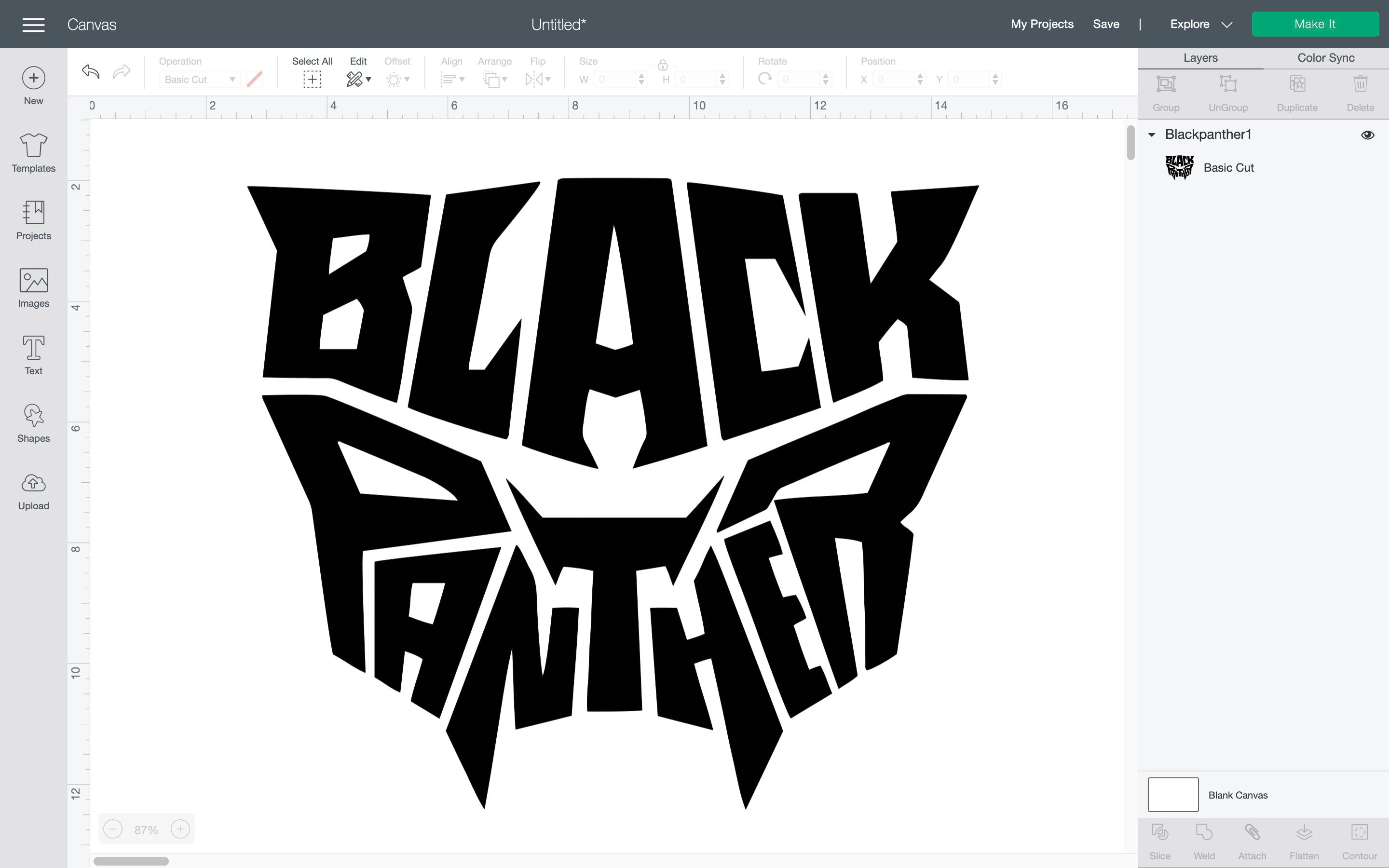Switch to the Color Sync tab
Image resolution: width=1389 pixels, height=868 pixels.
point(1326,58)
